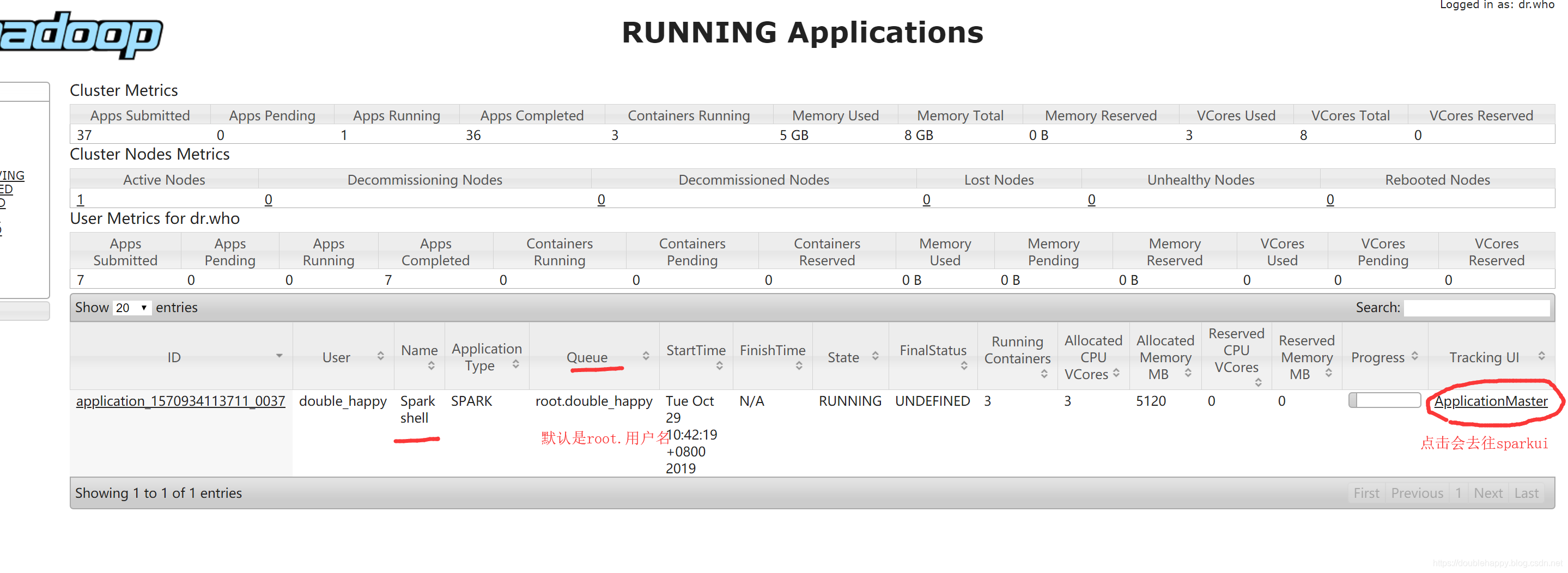Click the 8 GB Memory Total value

click(919, 135)
